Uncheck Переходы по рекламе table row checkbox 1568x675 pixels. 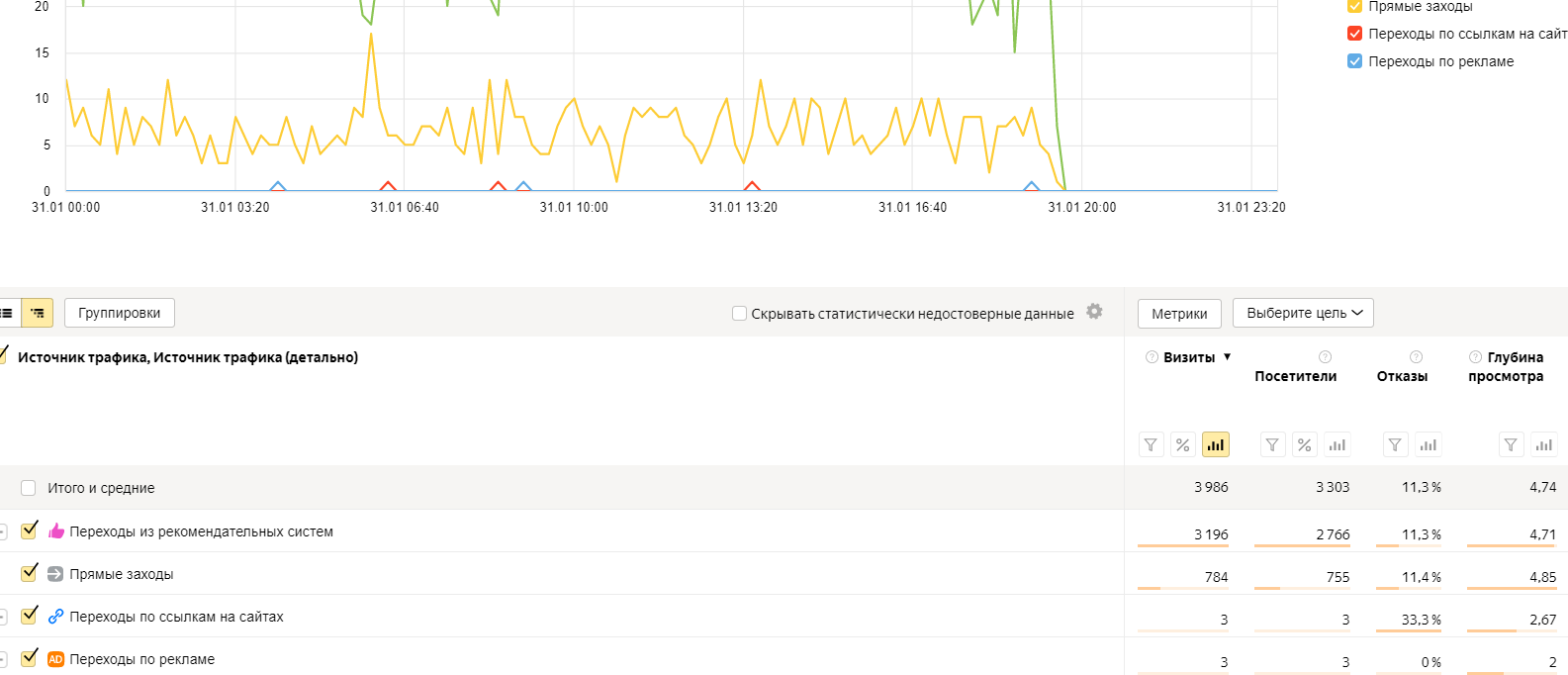[29, 658]
